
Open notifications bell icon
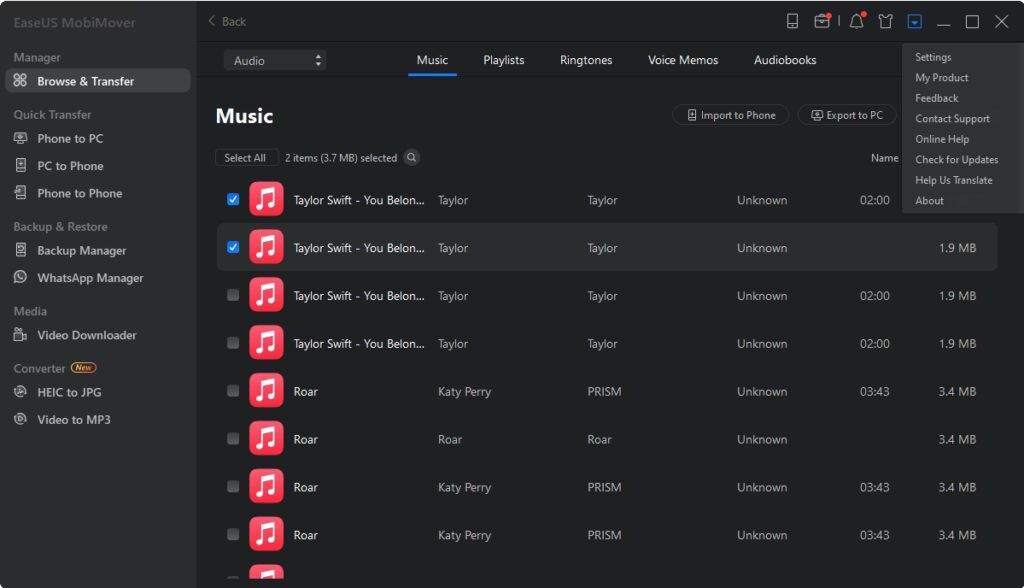point(856,22)
